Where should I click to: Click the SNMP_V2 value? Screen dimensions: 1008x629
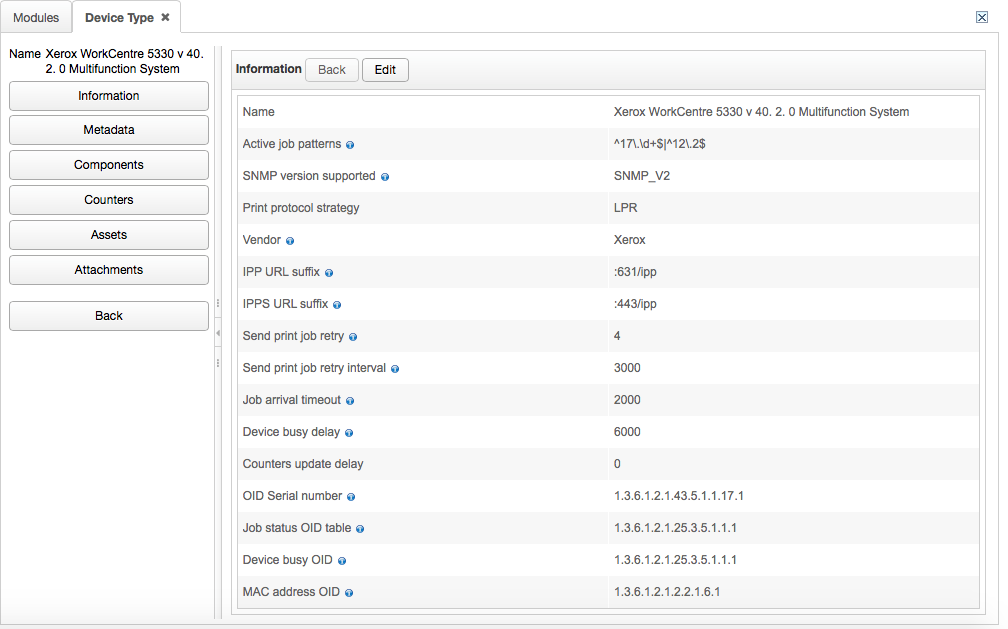click(642, 176)
